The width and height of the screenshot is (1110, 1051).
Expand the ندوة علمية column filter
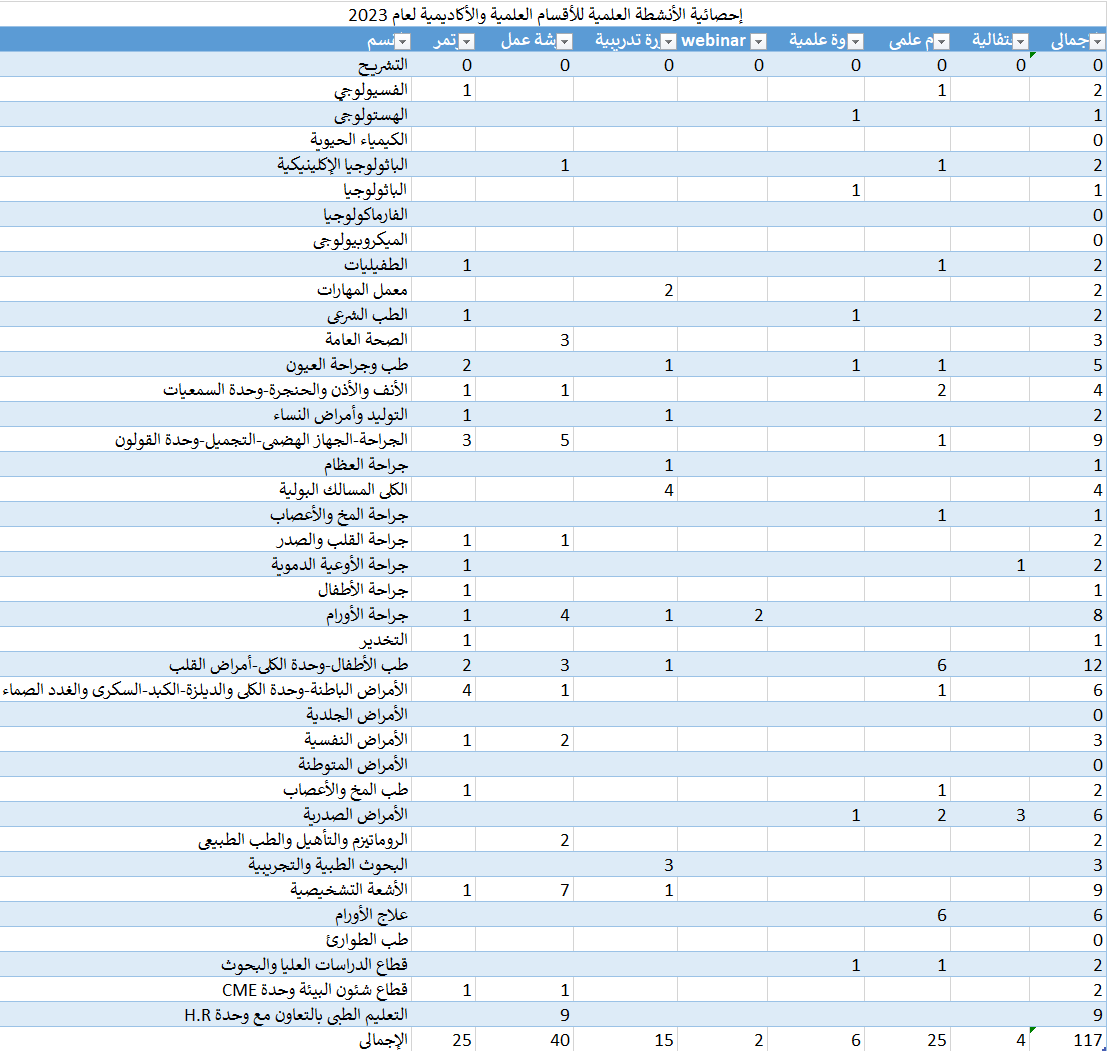pos(855,41)
